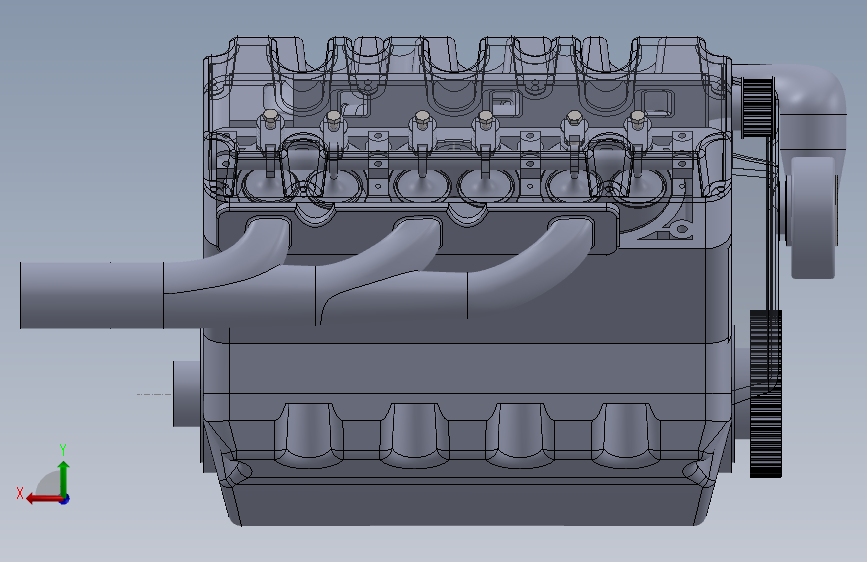Select the crankshaft stub on engine's left side

click(x=187, y=394)
